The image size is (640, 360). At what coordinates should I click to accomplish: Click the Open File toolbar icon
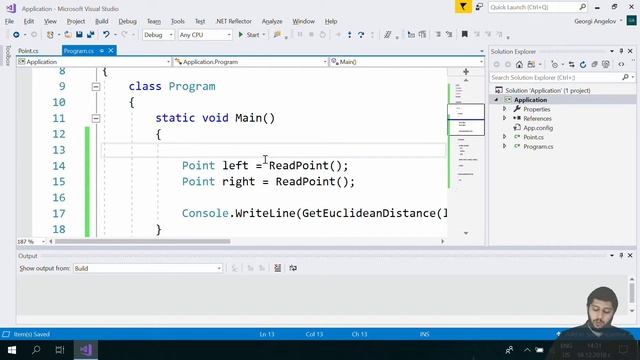pyautogui.click(x=68, y=35)
